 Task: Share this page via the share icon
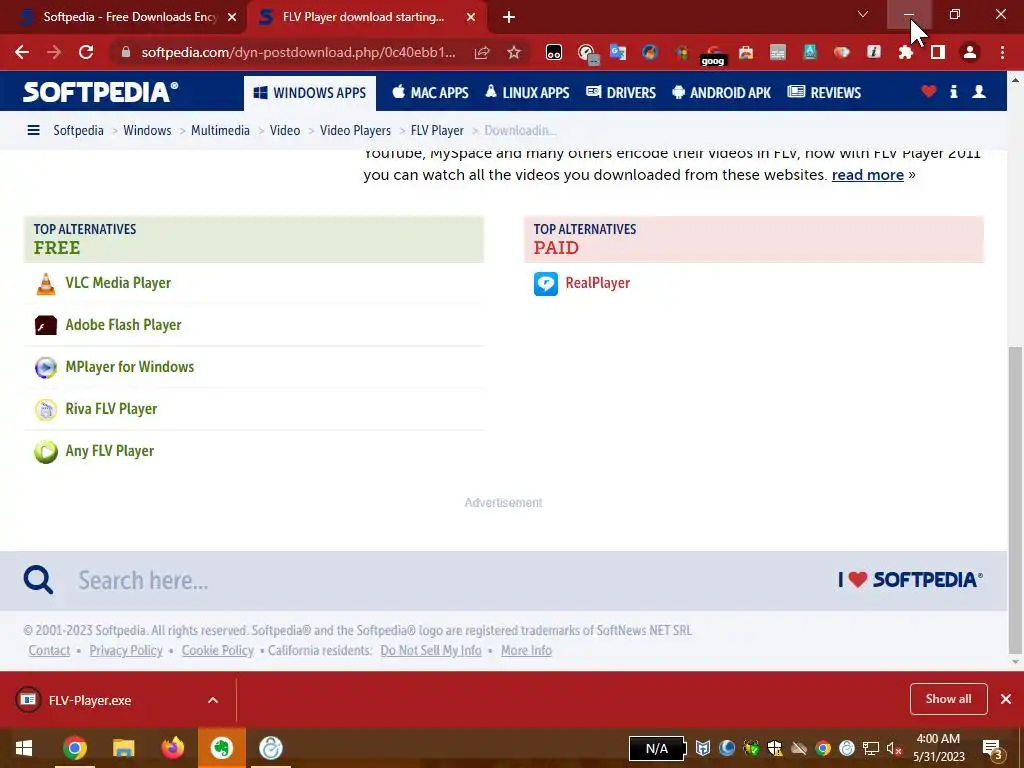click(482, 52)
